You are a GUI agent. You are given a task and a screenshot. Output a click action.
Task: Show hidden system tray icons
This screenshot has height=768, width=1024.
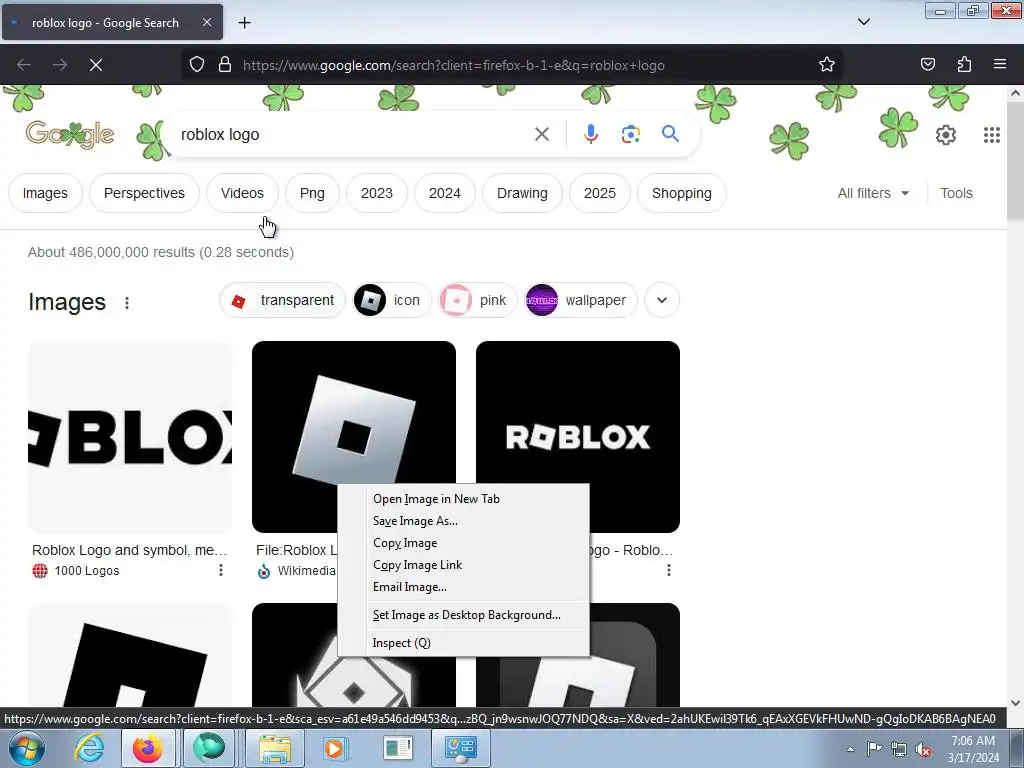coord(850,749)
